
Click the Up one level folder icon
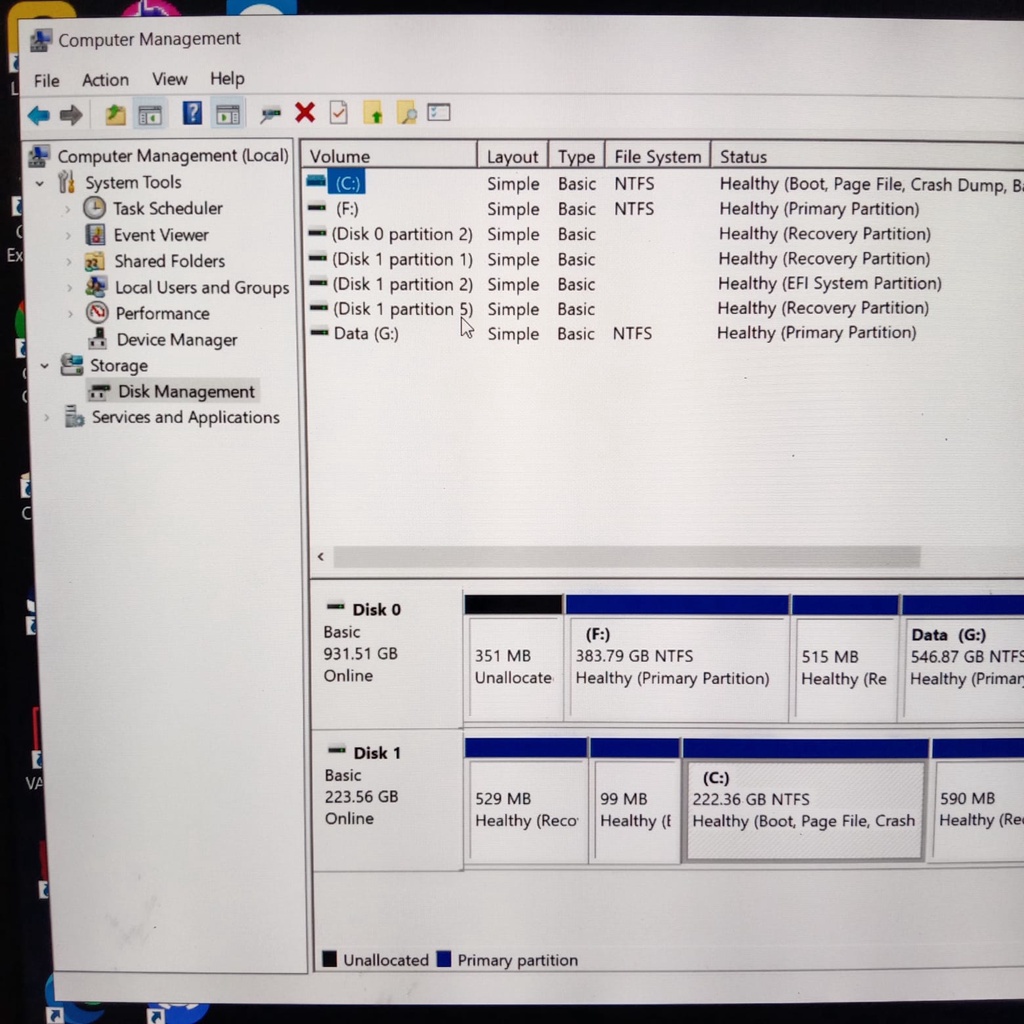click(116, 115)
